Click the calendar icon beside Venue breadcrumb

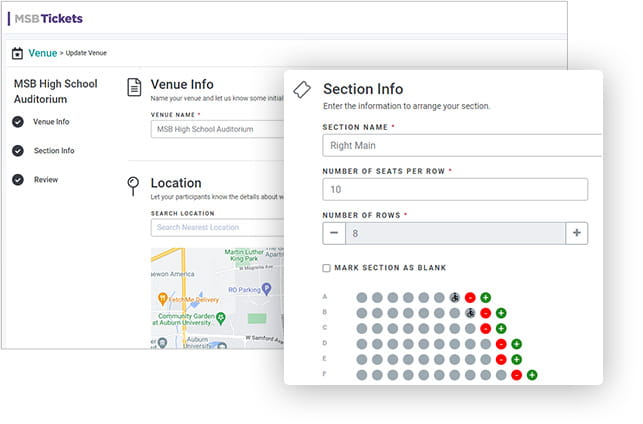[x=17, y=53]
